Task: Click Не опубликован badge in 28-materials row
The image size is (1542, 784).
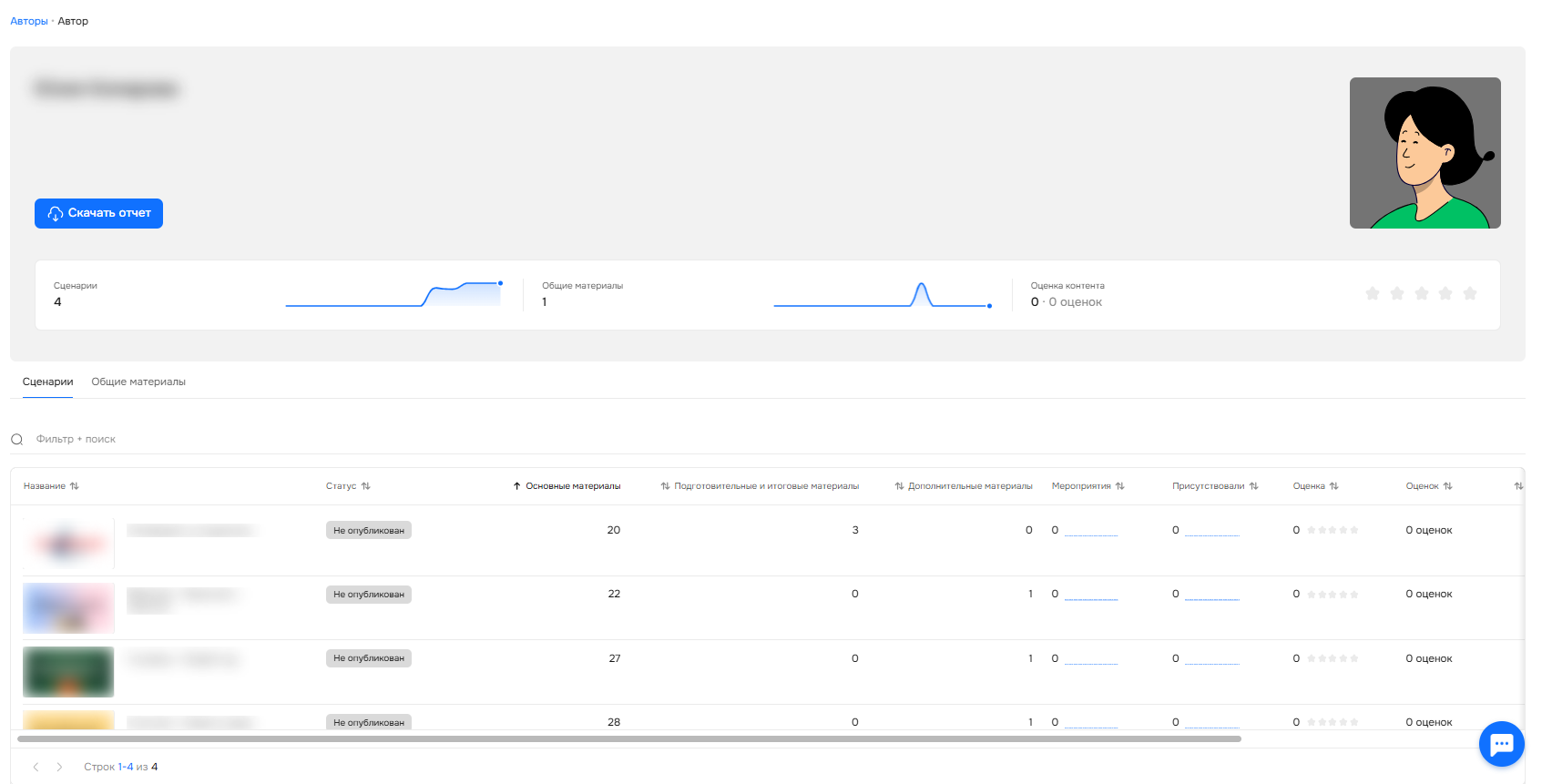Action: point(369,722)
